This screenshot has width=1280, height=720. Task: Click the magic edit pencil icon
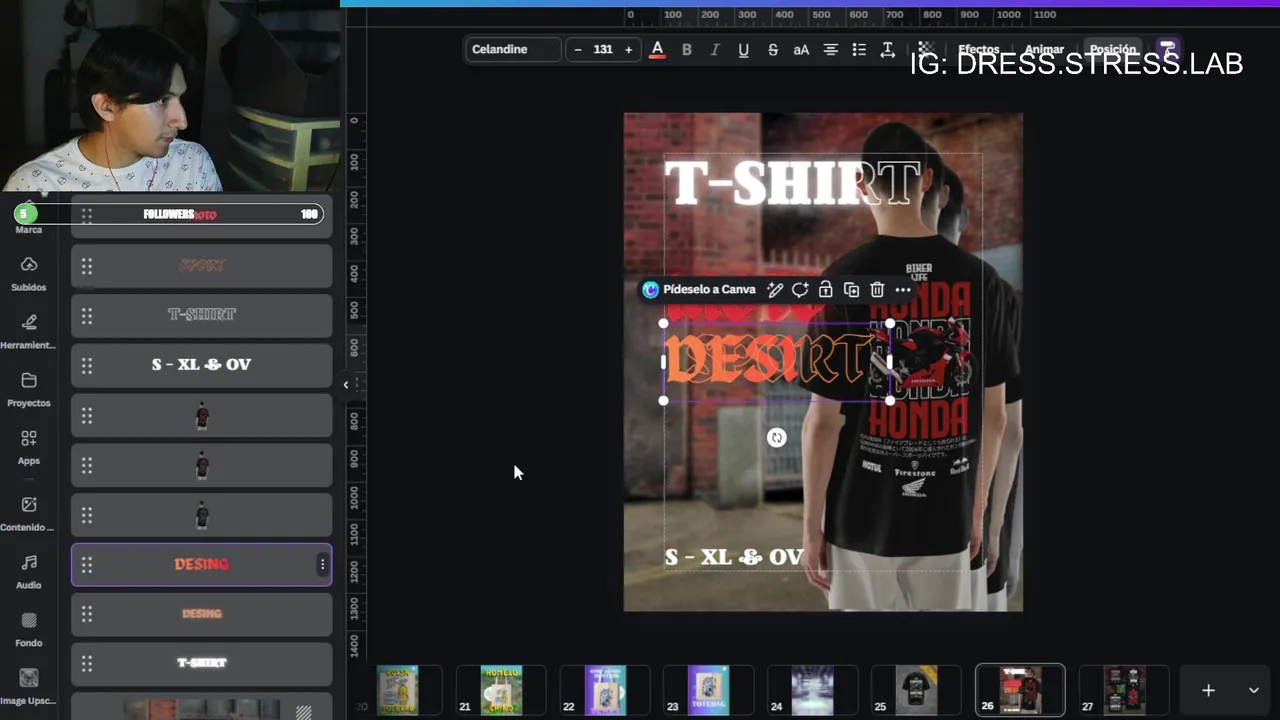tap(774, 290)
